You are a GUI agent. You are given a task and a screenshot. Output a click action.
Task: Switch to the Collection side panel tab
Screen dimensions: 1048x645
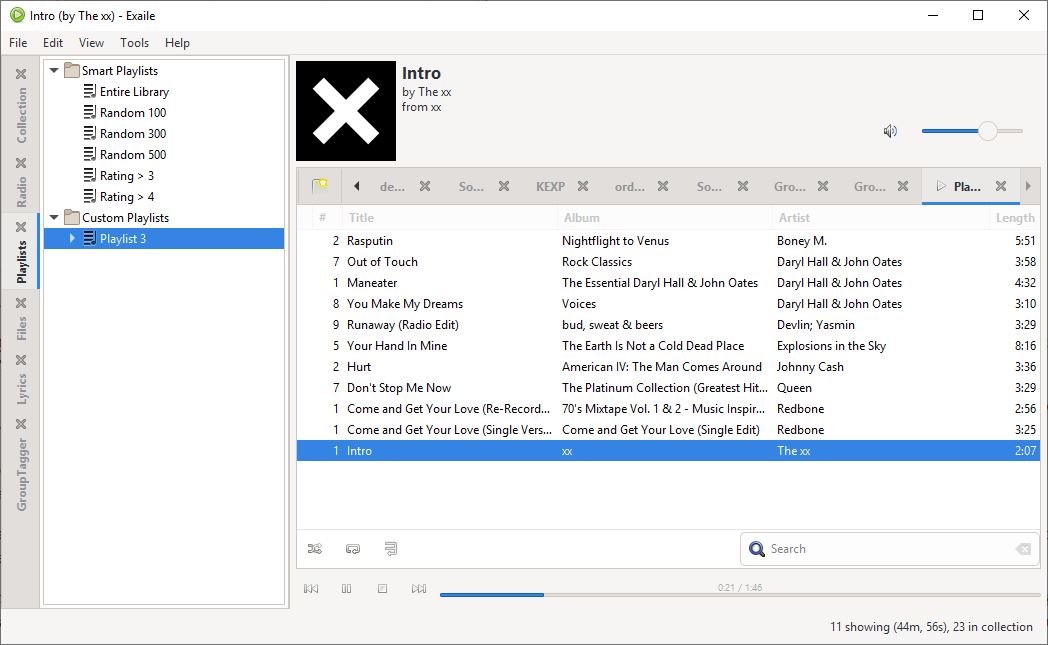(22, 115)
